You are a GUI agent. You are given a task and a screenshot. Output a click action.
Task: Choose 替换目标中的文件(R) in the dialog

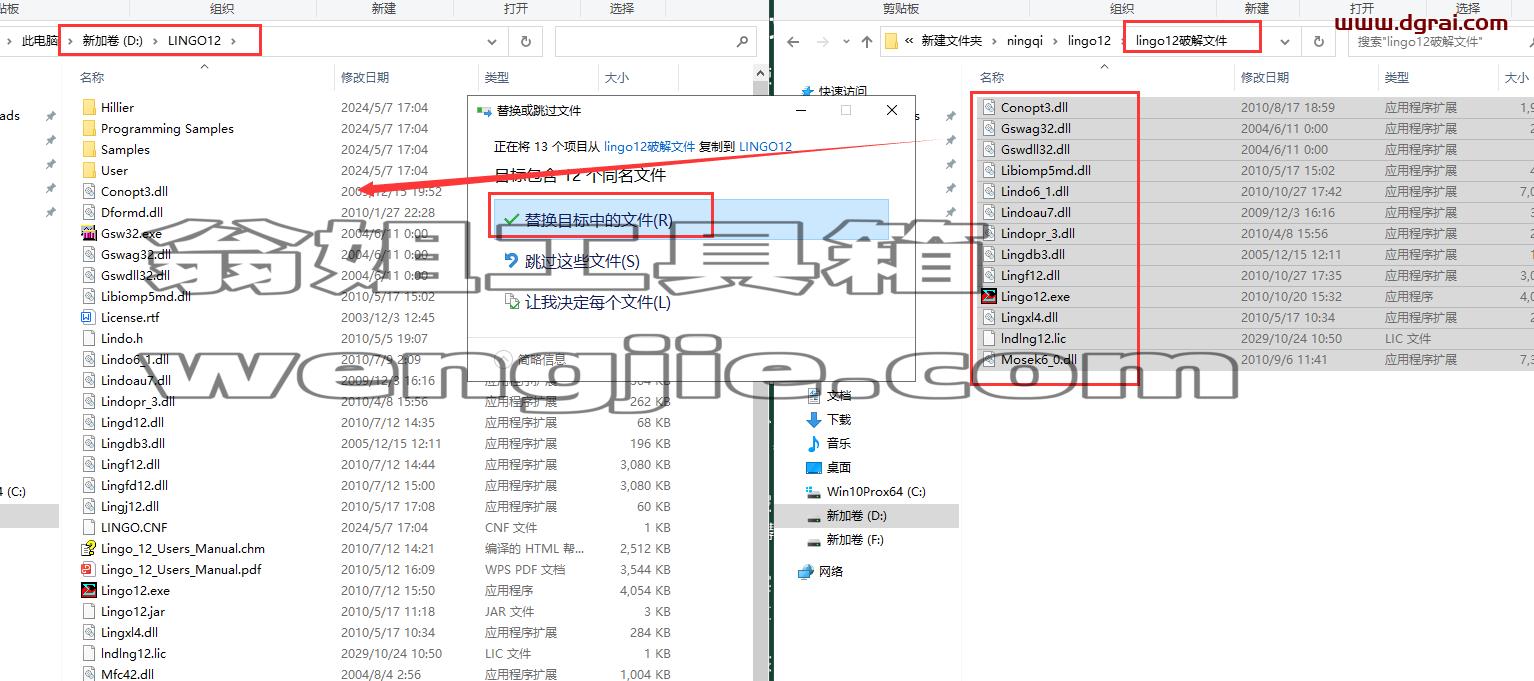tap(691, 220)
